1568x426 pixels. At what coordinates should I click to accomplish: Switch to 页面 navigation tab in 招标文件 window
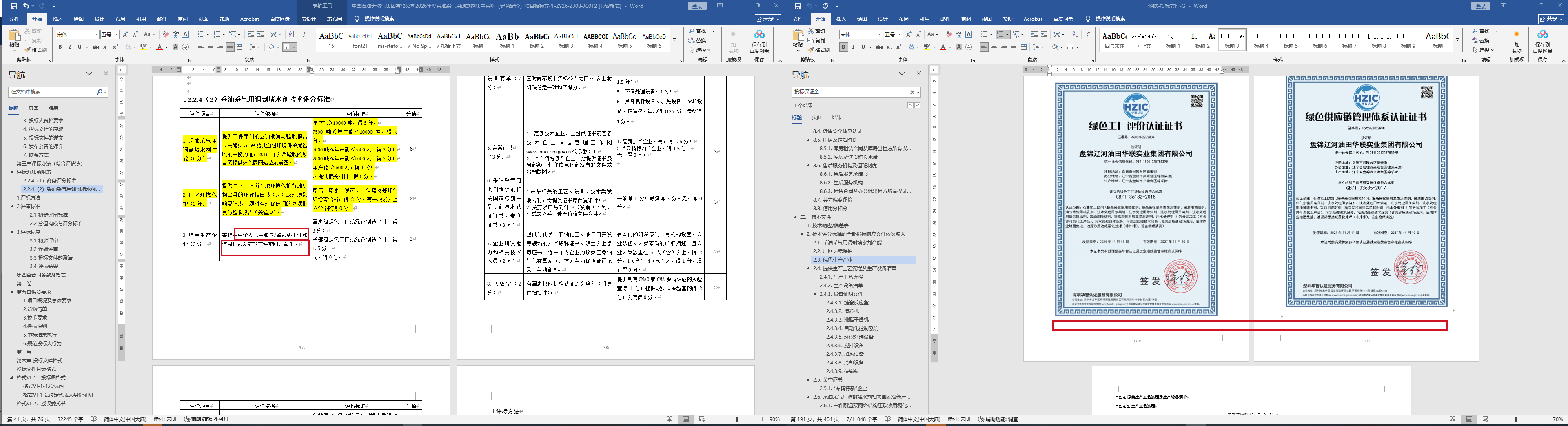click(33, 108)
